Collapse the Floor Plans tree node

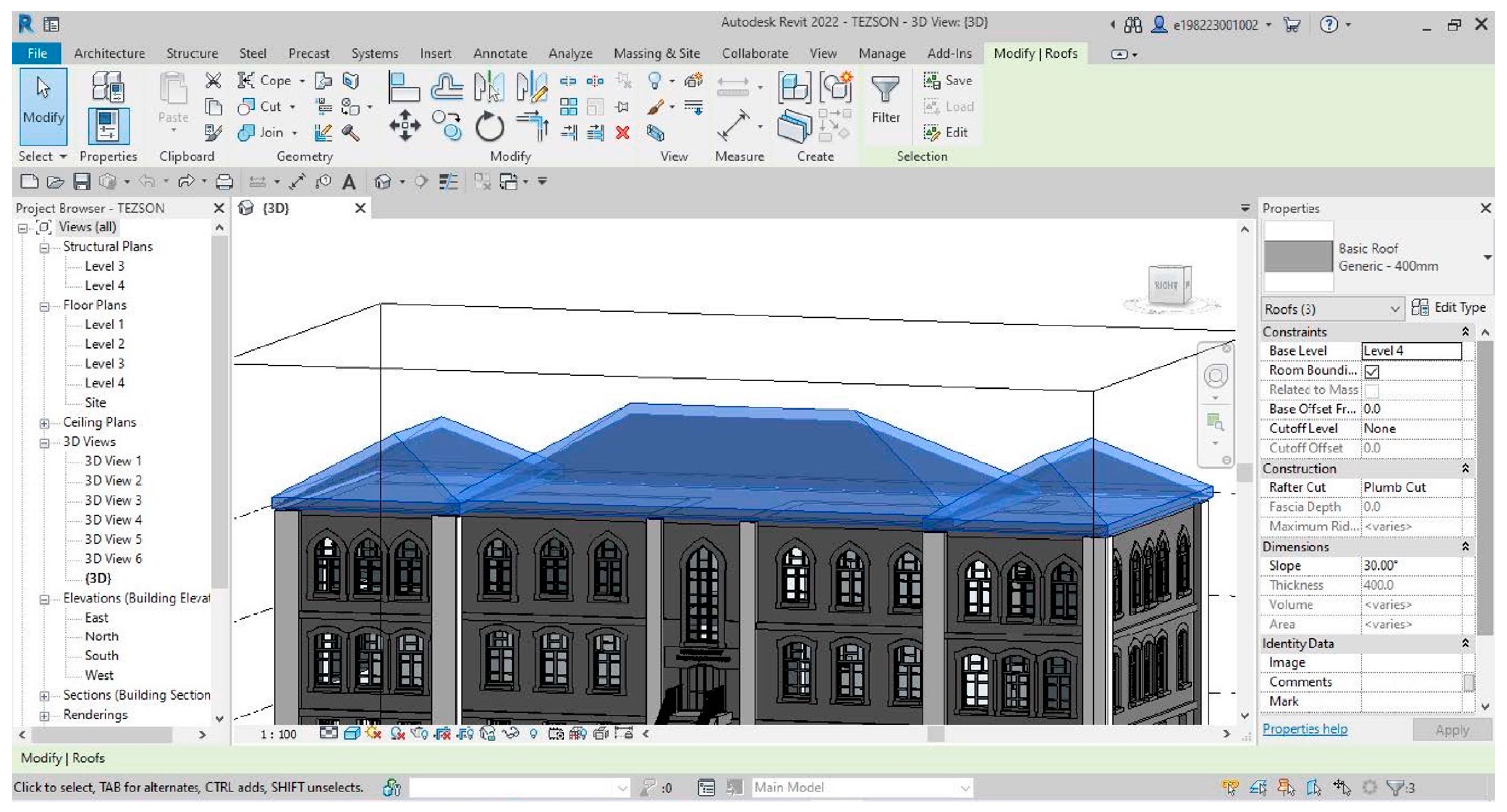click(x=44, y=306)
